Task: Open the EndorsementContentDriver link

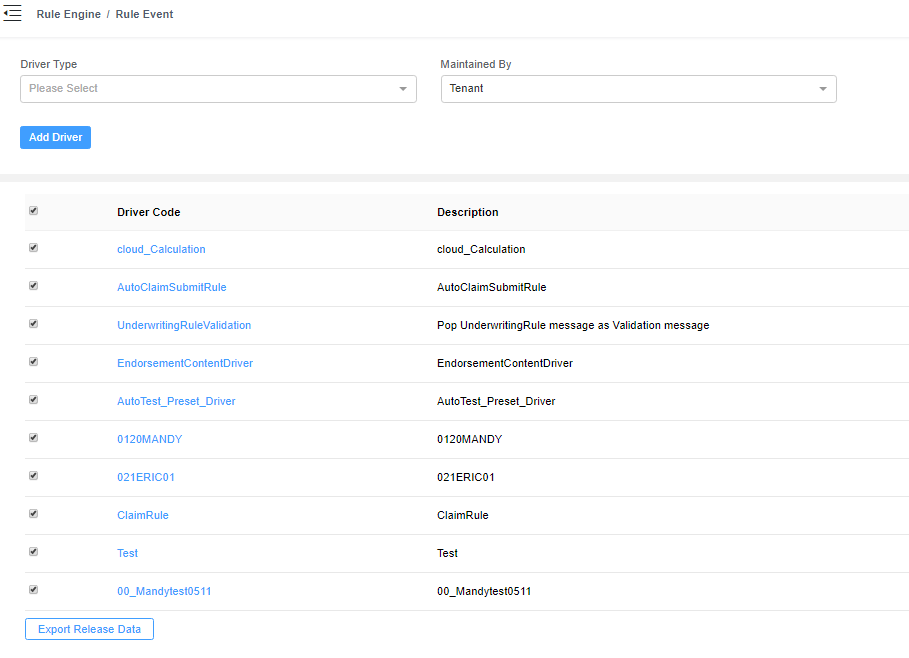Action: pos(185,363)
